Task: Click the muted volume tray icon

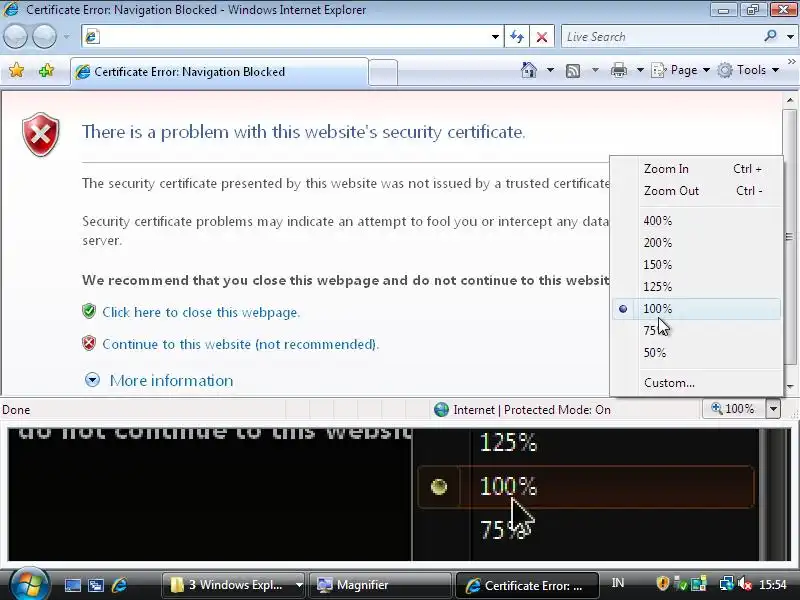Action: (x=745, y=583)
